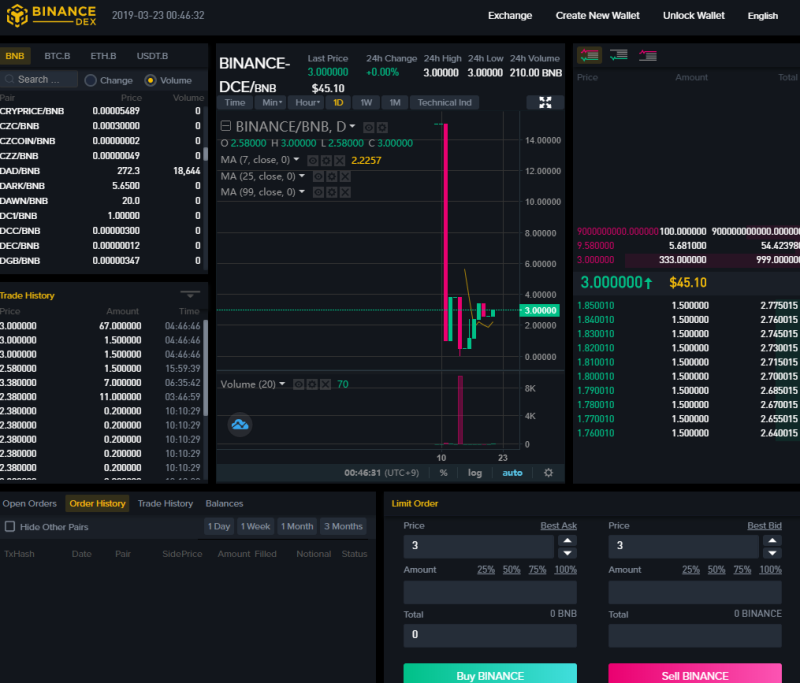Open the Hour interval dropdown
Viewport: 800px width, 683px height.
307,103
